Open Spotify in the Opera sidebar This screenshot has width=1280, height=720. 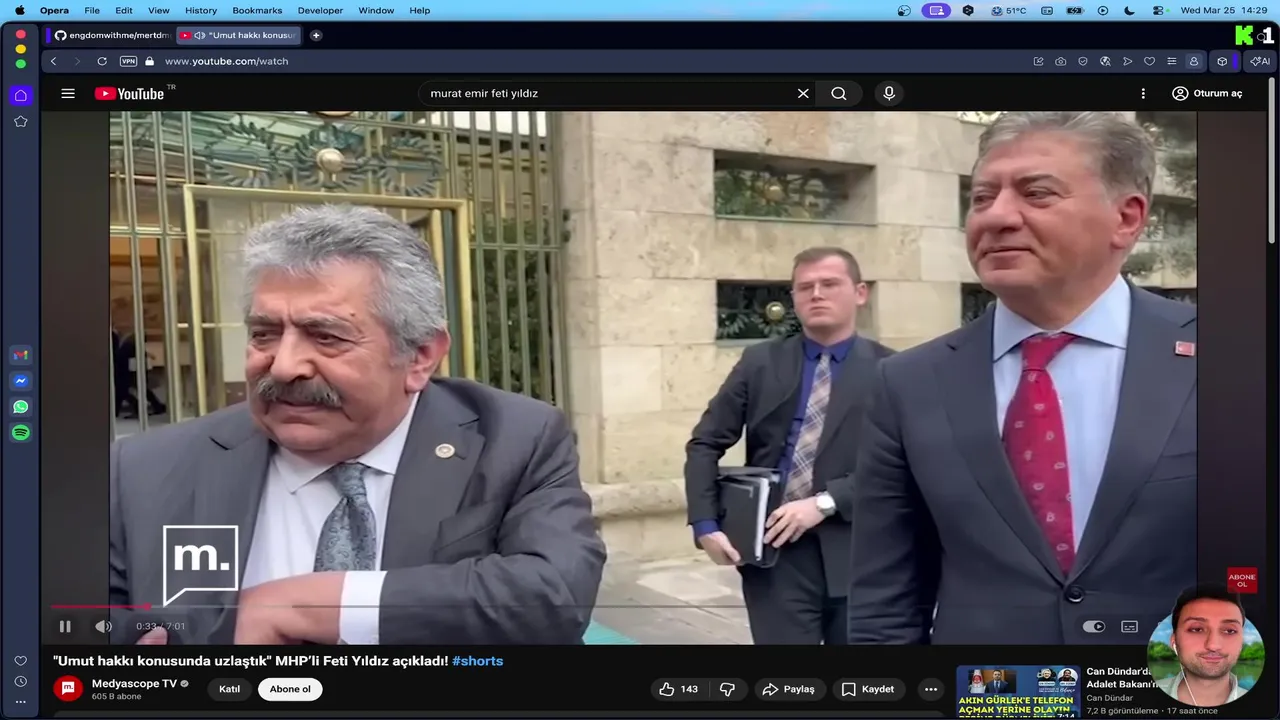[20, 433]
